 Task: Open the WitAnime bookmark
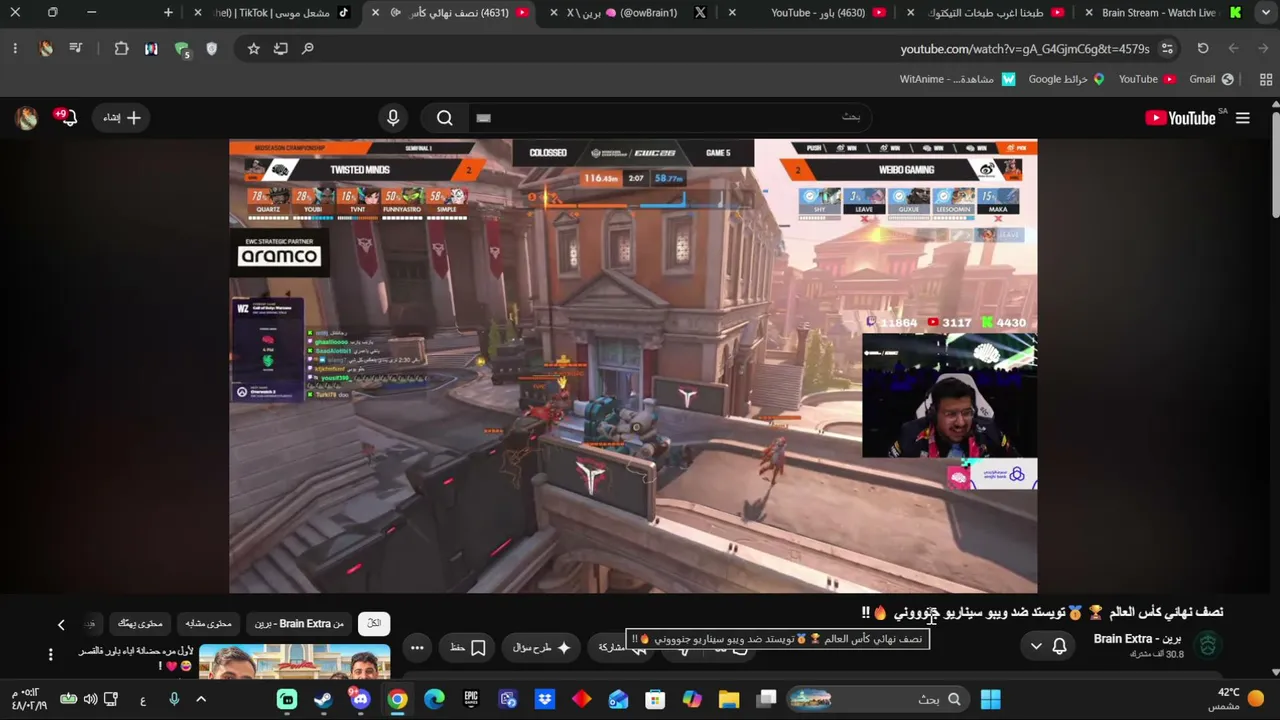(x=957, y=79)
